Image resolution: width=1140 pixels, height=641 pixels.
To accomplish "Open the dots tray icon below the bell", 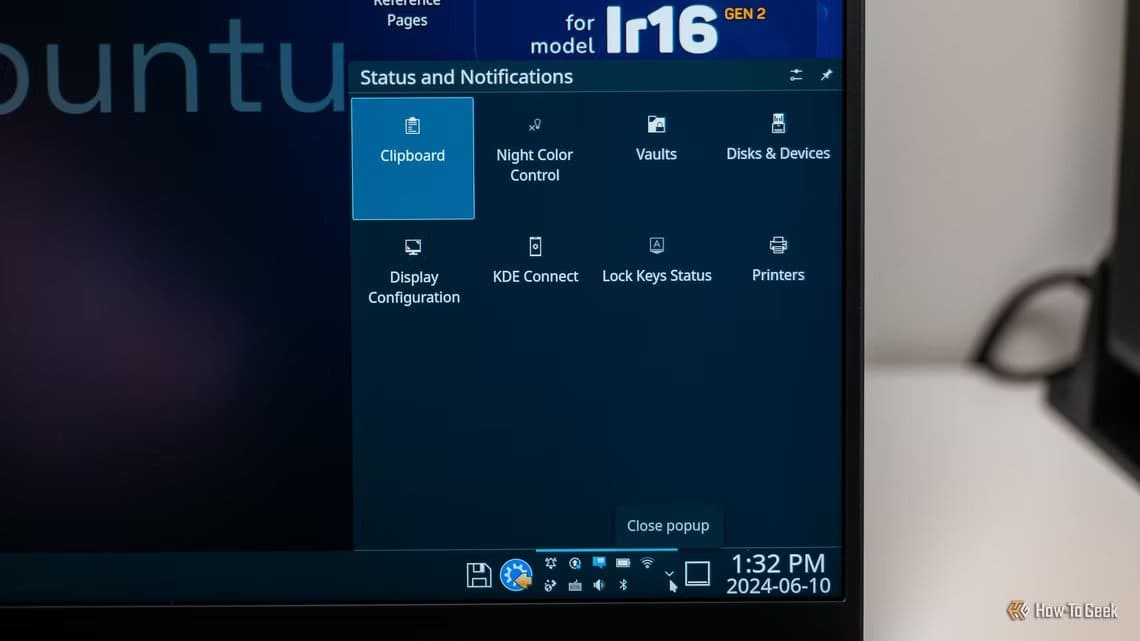I will [x=550, y=585].
